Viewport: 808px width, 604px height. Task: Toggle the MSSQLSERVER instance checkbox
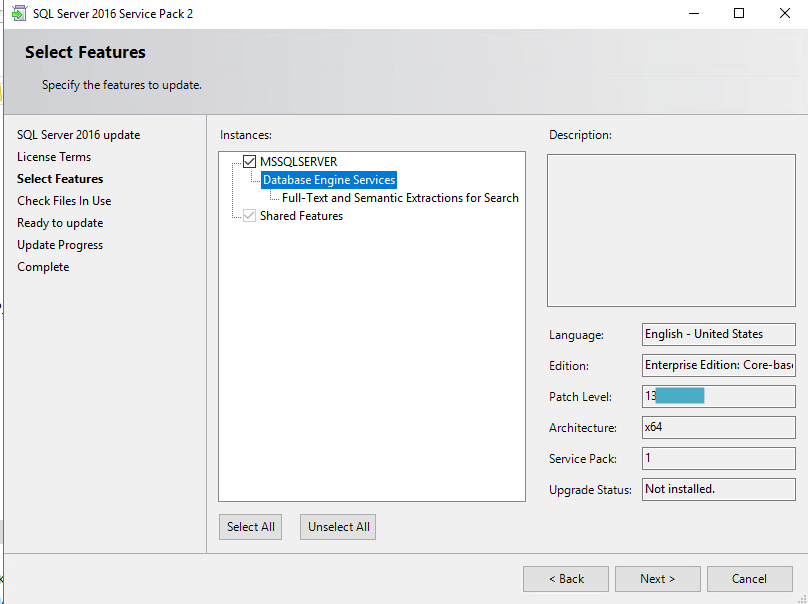tap(249, 161)
